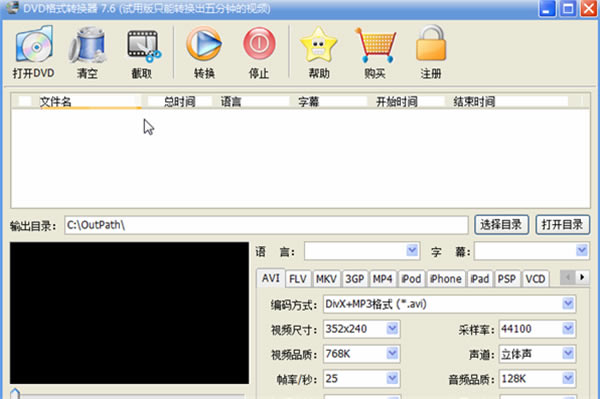Switch to the MKV format tab
600x399 pixels.
[326, 279]
